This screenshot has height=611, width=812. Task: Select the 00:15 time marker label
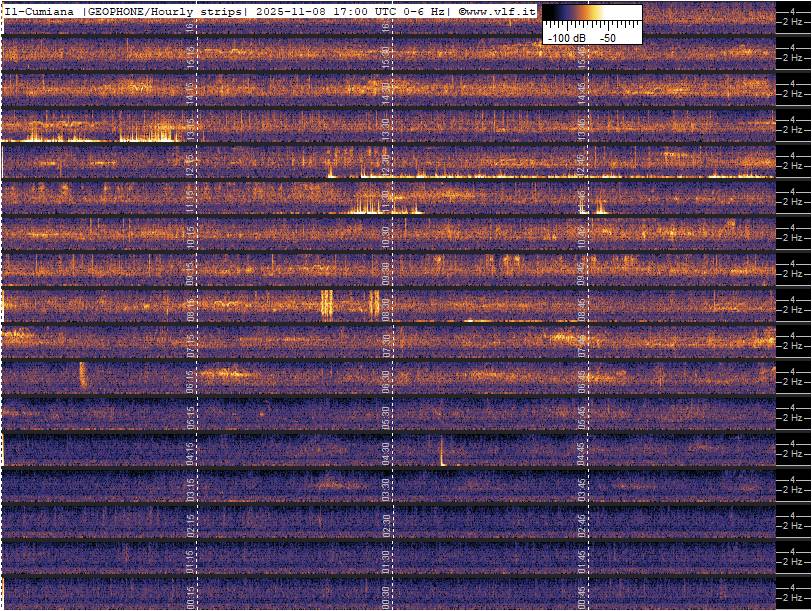pyautogui.click(x=192, y=597)
